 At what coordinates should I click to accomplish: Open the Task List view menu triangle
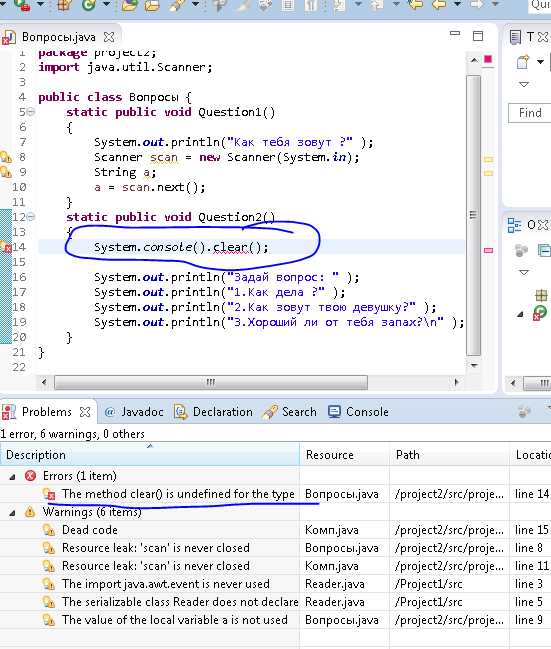click(524, 84)
